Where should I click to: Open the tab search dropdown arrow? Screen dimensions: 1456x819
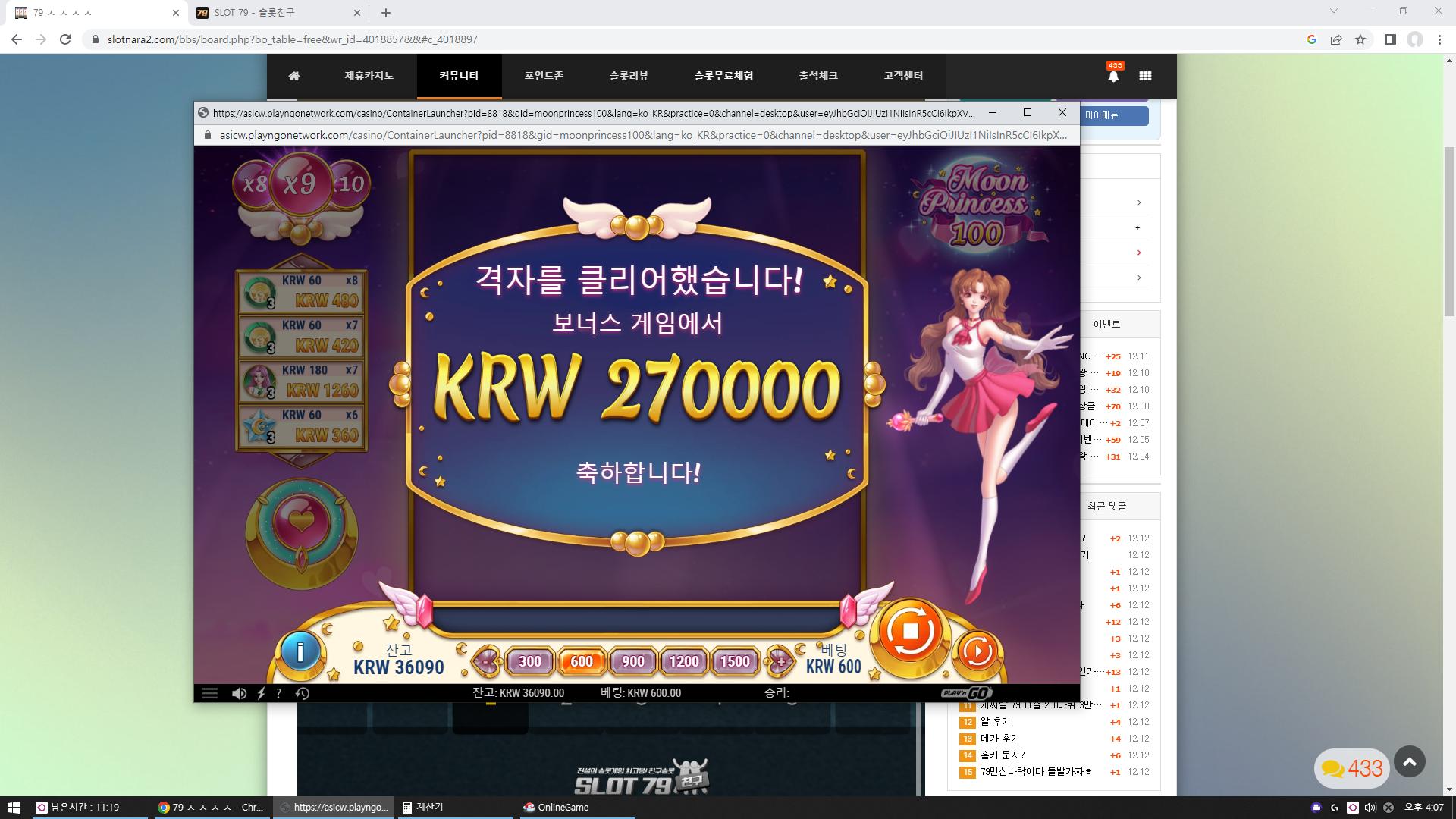coord(1334,11)
